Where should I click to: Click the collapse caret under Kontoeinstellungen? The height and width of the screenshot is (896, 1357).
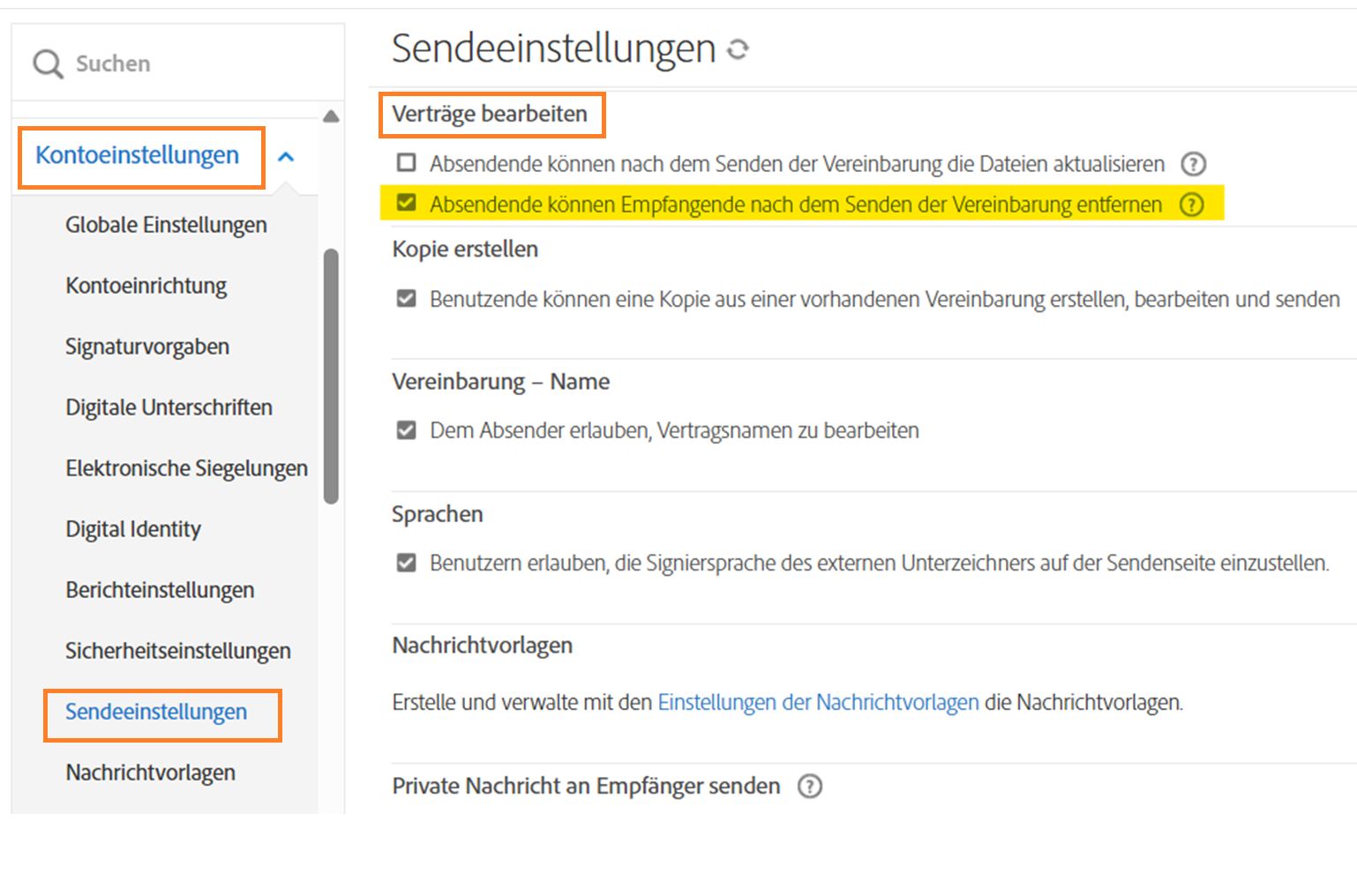tap(284, 156)
